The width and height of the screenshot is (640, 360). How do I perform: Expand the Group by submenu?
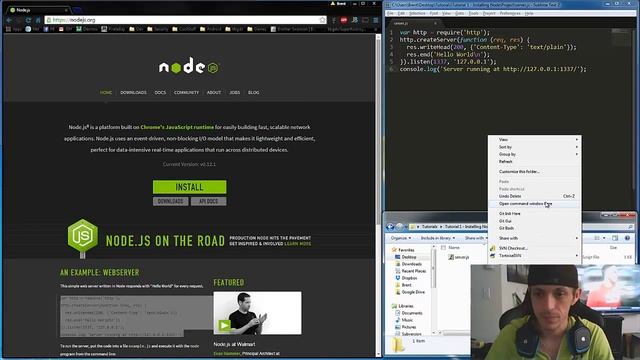tap(534, 154)
